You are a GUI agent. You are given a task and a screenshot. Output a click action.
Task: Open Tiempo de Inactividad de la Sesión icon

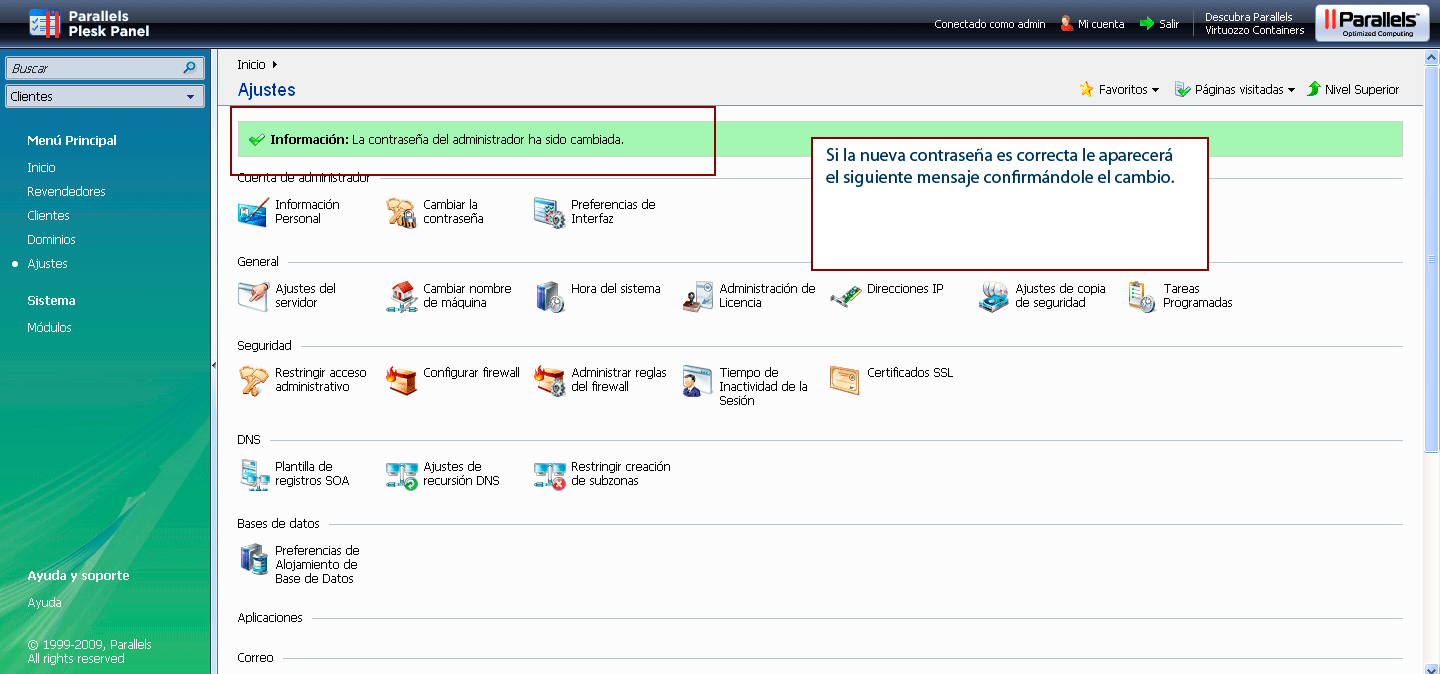coord(698,380)
